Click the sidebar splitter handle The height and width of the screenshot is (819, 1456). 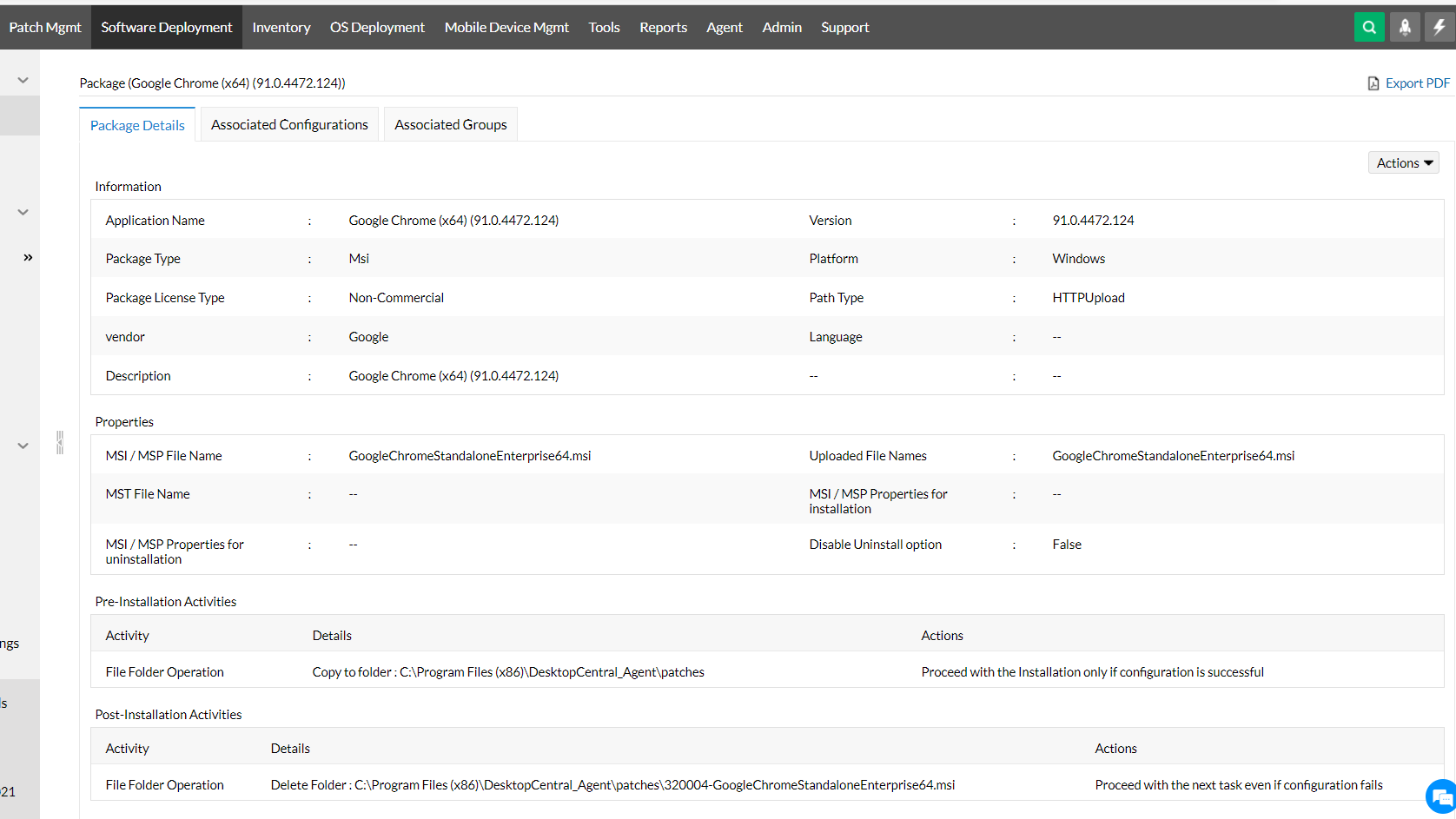tap(60, 442)
